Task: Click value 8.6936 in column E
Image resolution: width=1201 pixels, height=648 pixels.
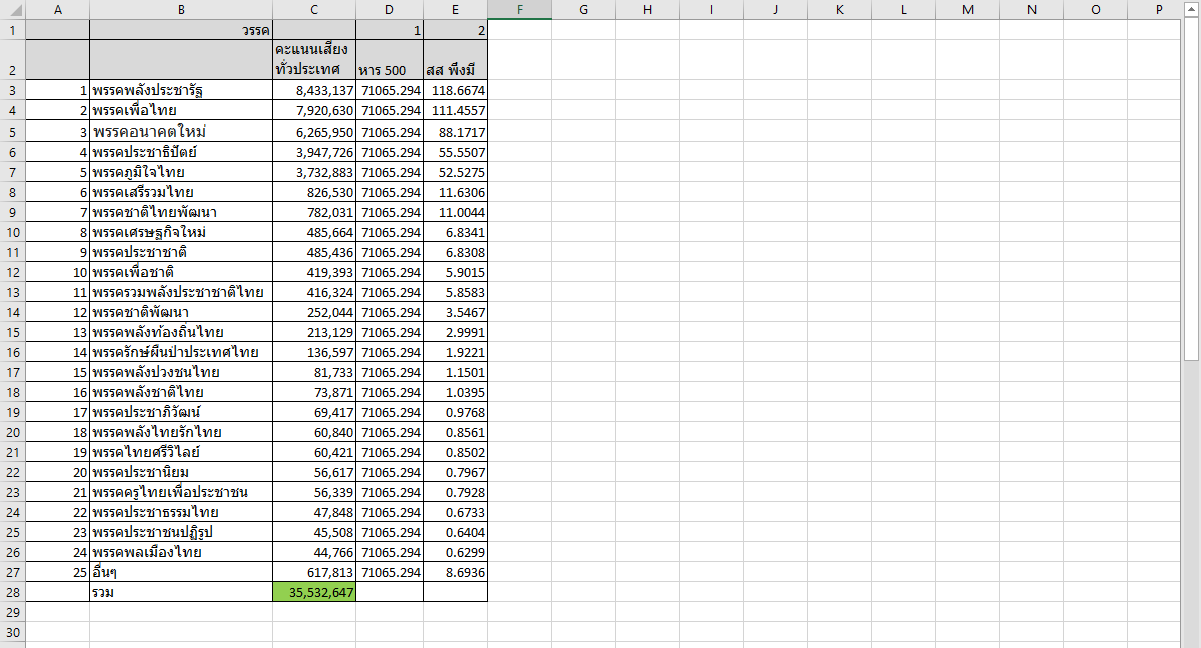Action: tap(455, 571)
